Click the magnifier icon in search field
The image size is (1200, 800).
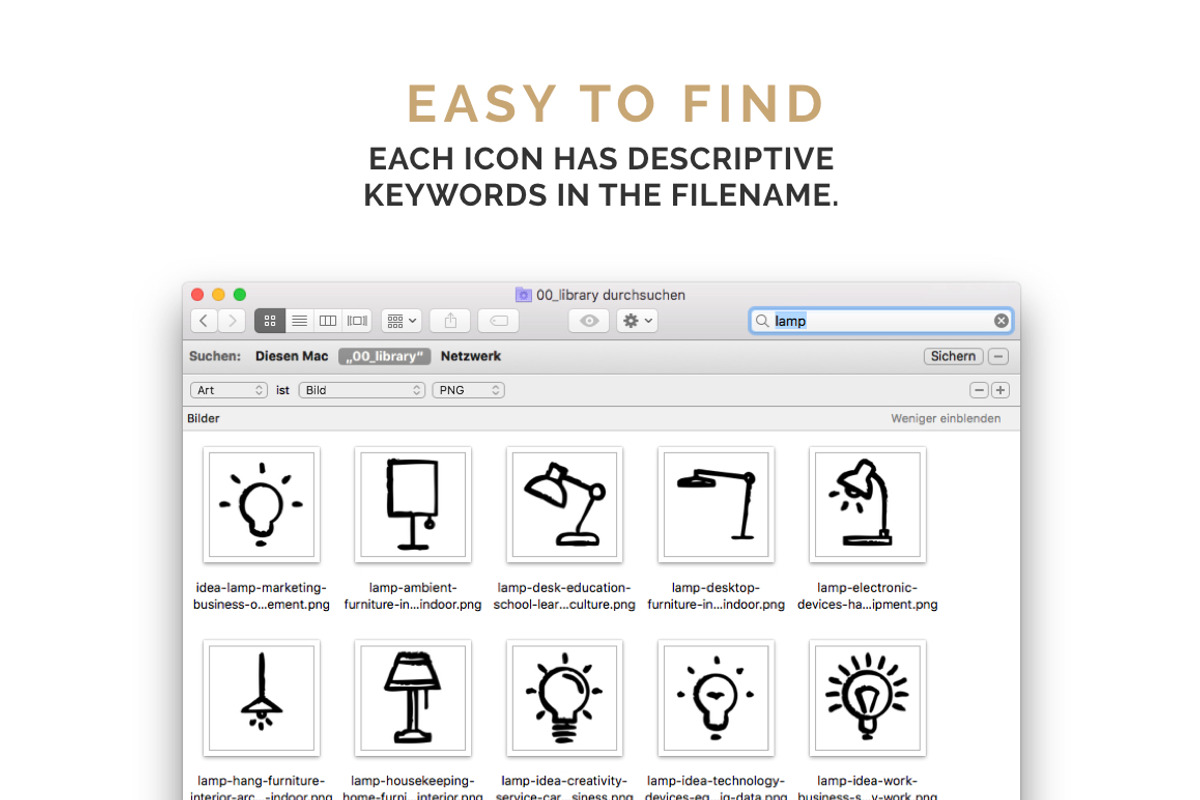coord(763,321)
